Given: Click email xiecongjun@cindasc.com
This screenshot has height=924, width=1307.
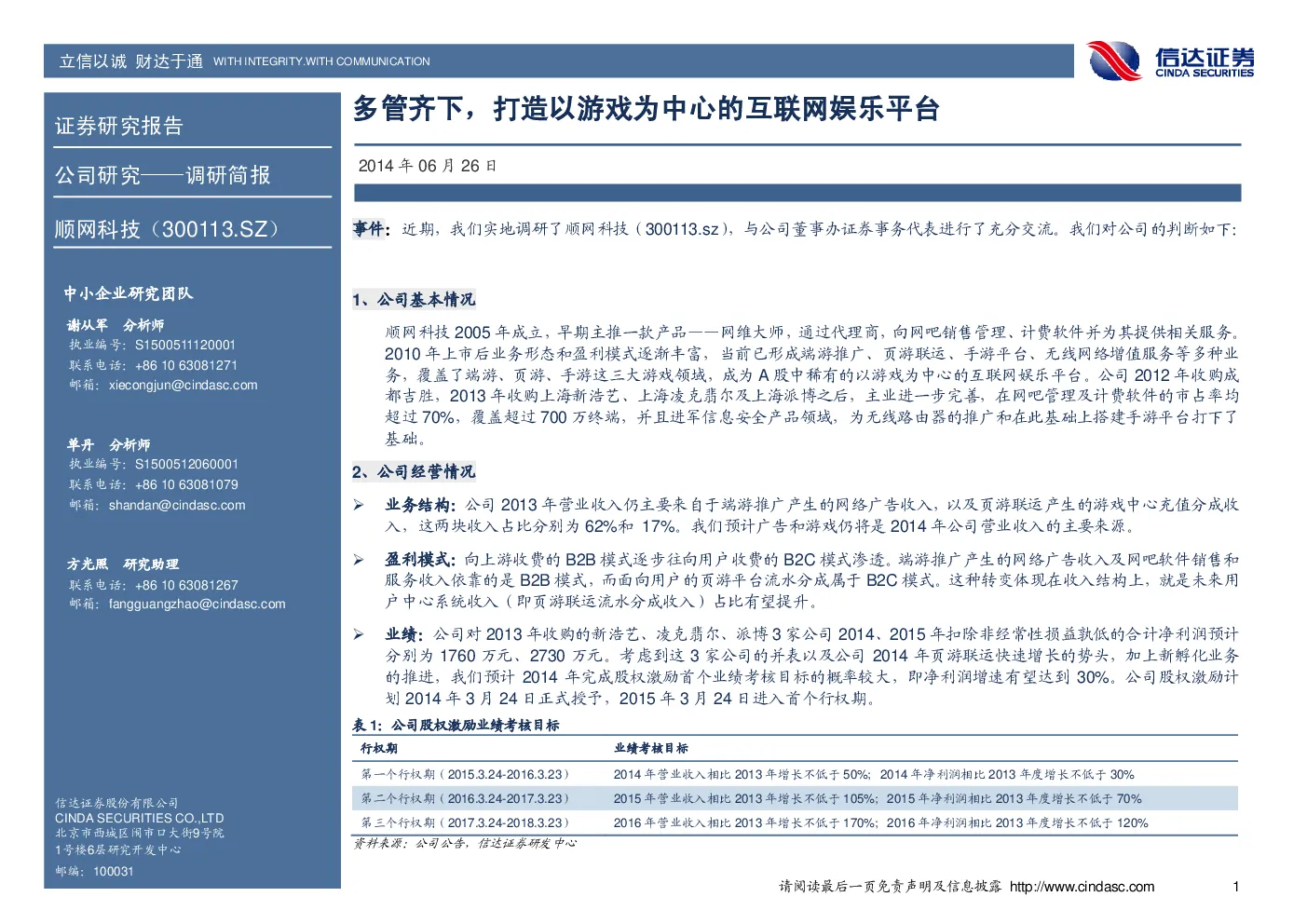Looking at the screenshot, I should (x=183, y=385).
